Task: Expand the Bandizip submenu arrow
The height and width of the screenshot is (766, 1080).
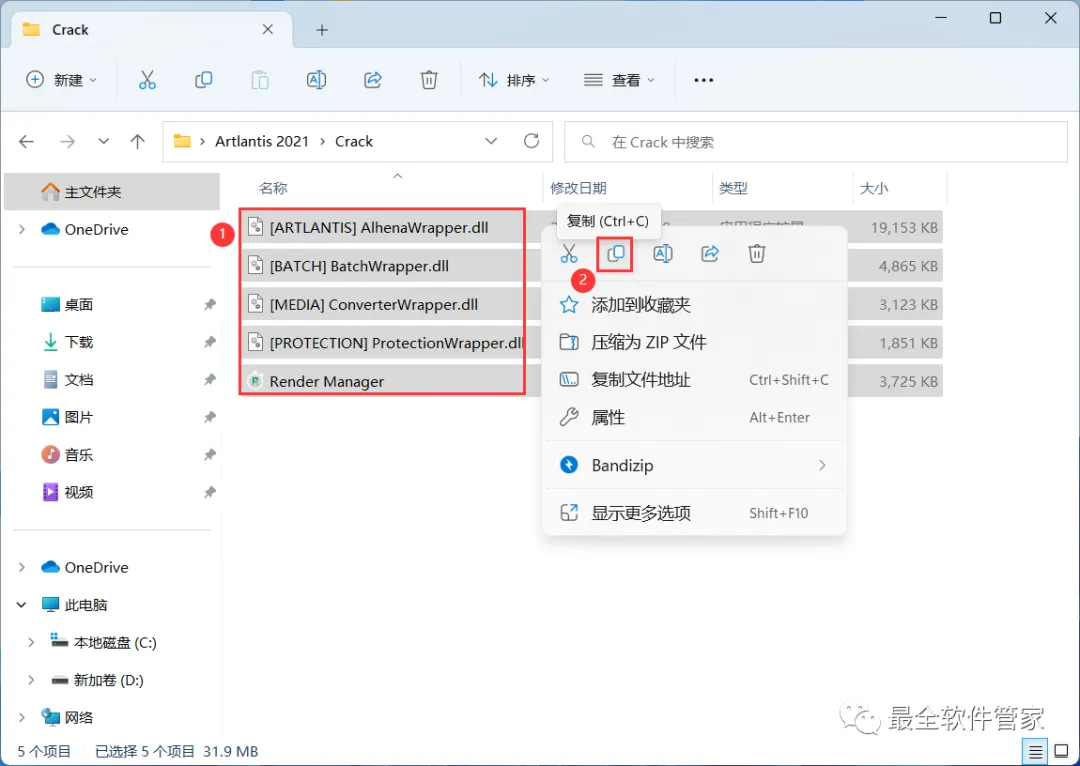Action: click(822, 466)
